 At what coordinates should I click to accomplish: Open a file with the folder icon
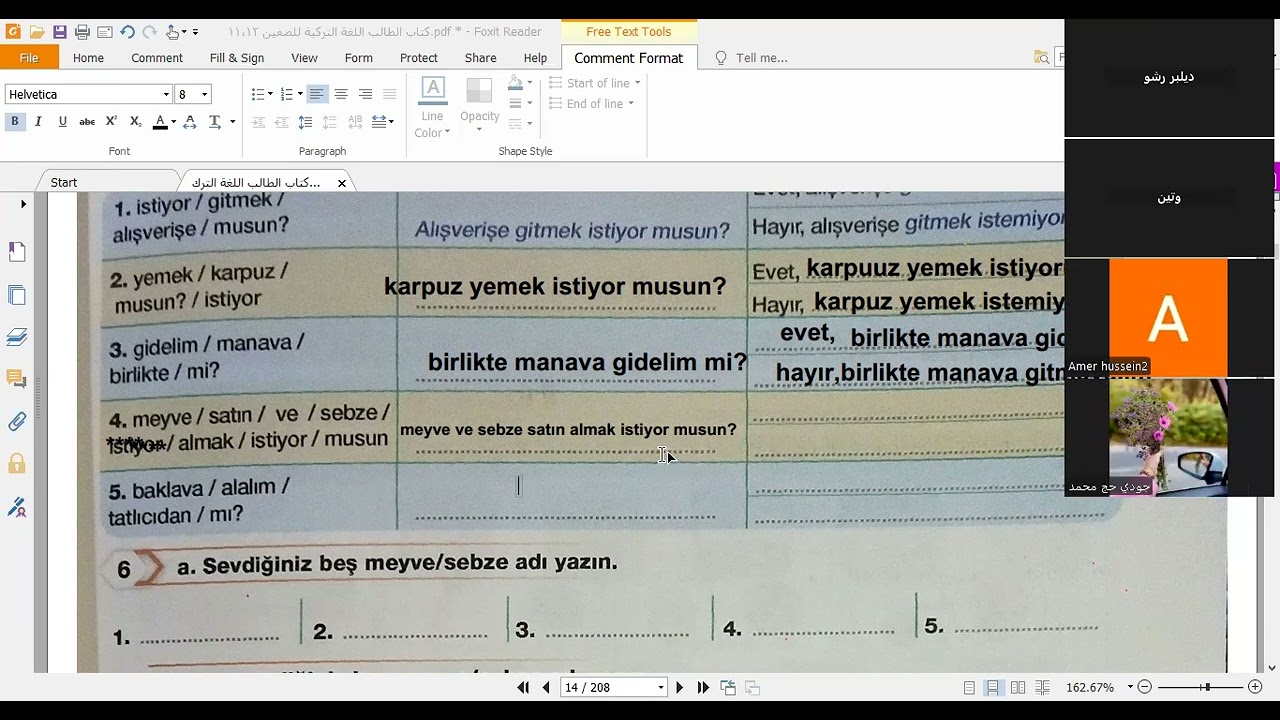pyautogui.click(x=37, y=32)
